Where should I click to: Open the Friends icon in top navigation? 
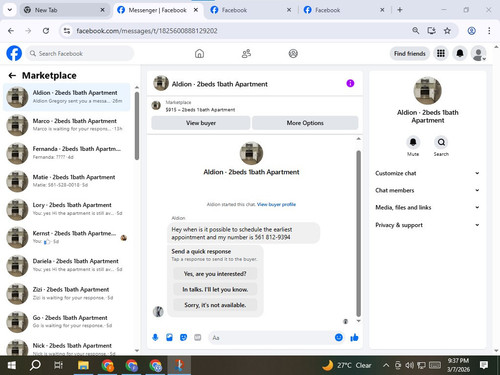click(x=246, y=53)
